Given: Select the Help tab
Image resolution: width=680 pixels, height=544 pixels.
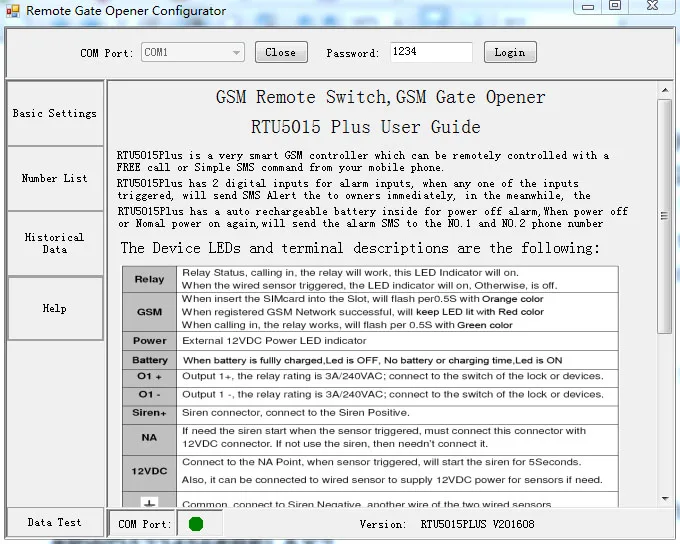Looking at the screenshot, I should [x=55, y=308].
